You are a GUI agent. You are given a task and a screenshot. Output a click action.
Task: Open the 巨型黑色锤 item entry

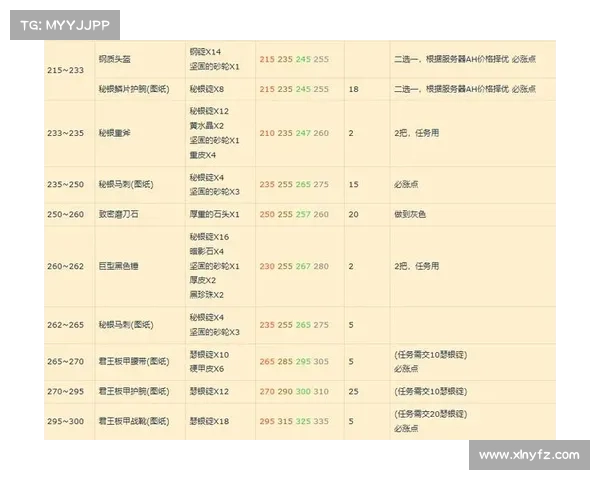pyautogui.click(x=121, y=267)
